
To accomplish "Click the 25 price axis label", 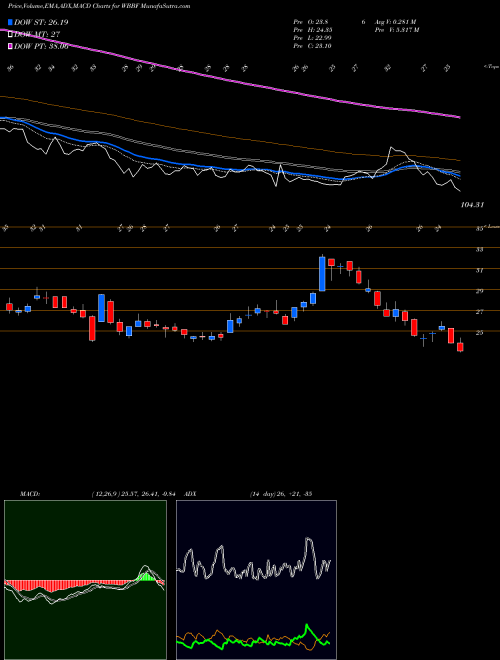I will tap(479, 333).
